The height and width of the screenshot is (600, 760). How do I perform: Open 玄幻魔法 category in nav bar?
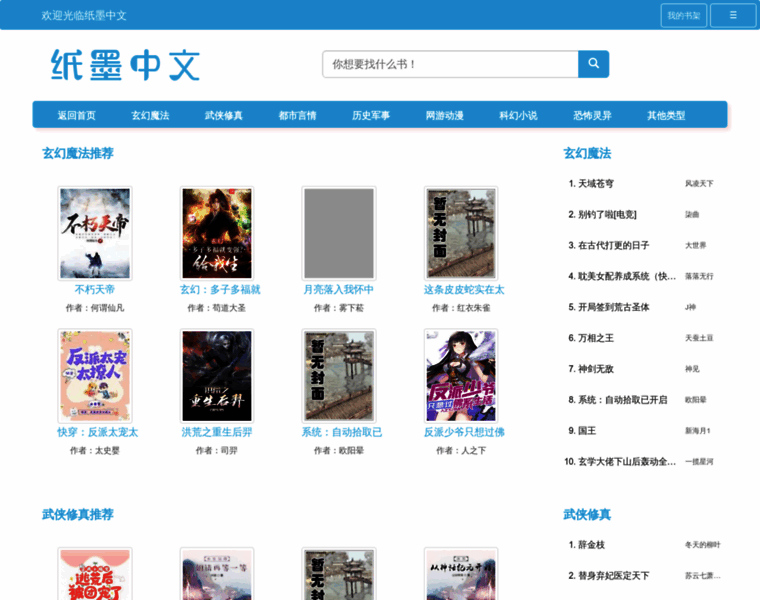point(150,115)
